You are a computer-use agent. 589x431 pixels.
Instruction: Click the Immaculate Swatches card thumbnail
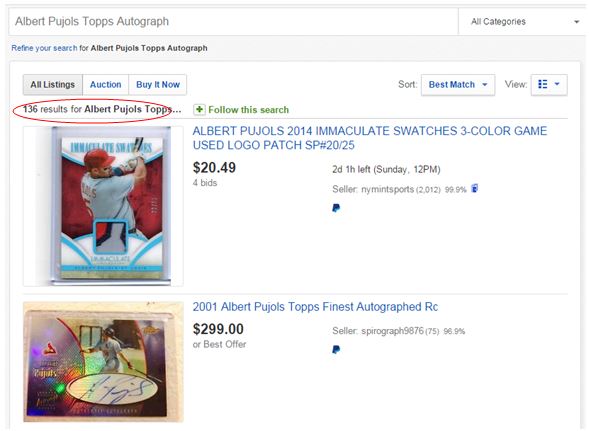pos(103,206)
